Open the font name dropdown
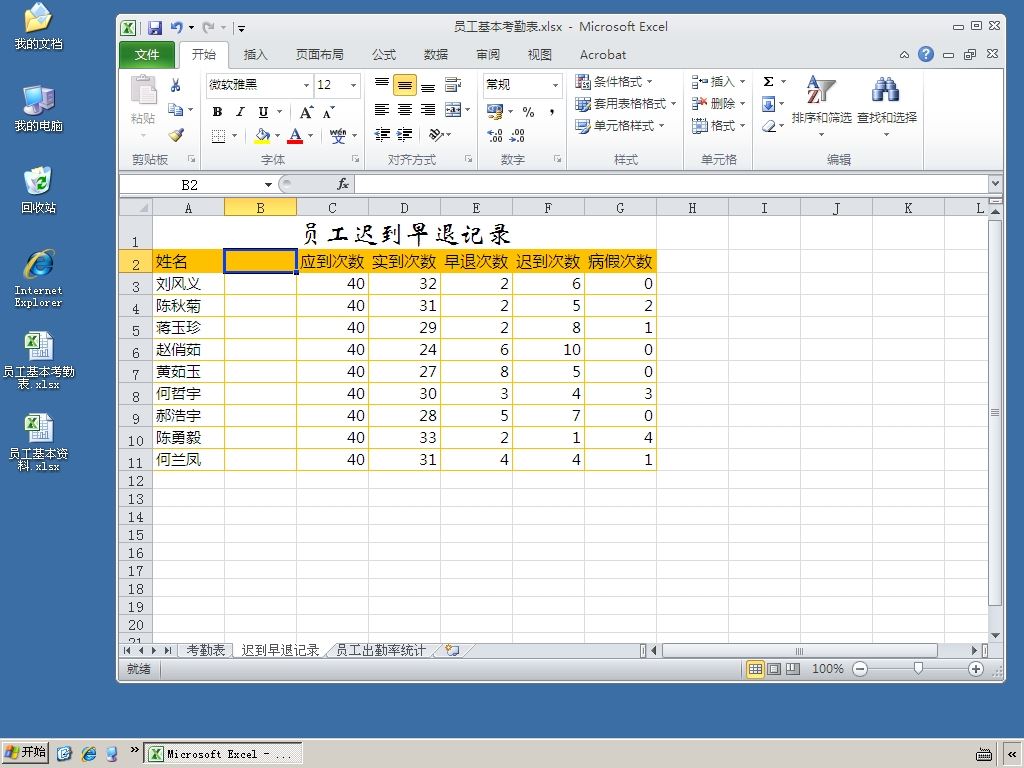The image size is (1024, 768). tap(306, 86)
